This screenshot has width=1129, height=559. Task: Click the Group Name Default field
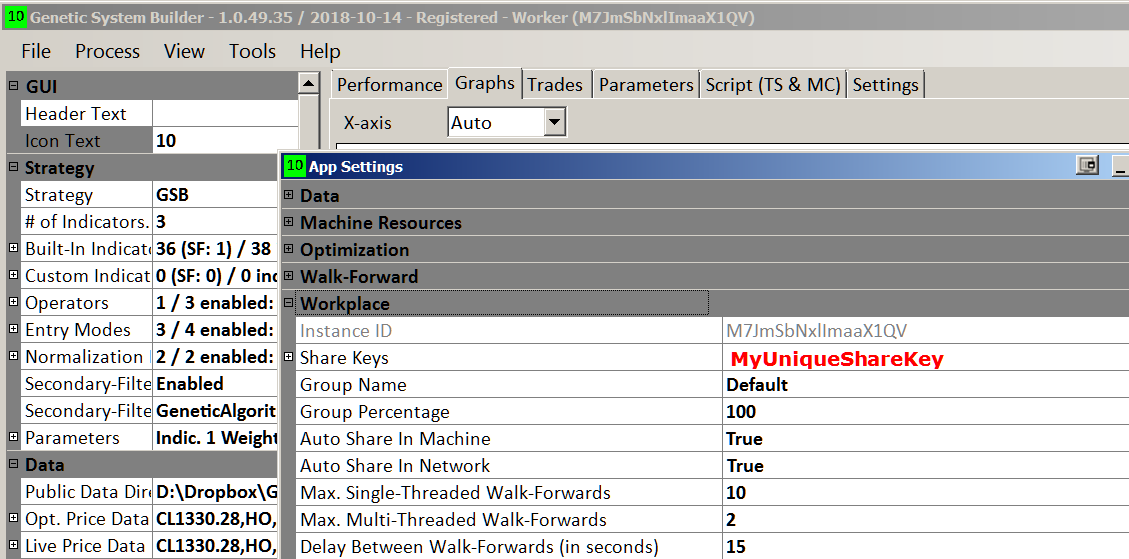coord(757,385)
